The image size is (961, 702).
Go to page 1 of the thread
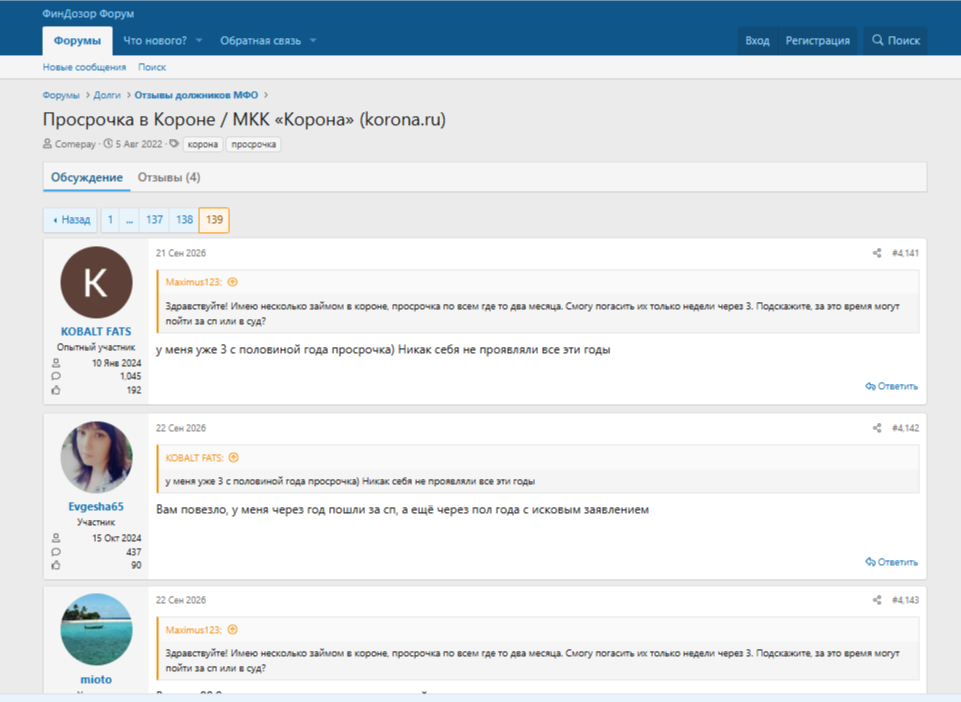(110, 220)
